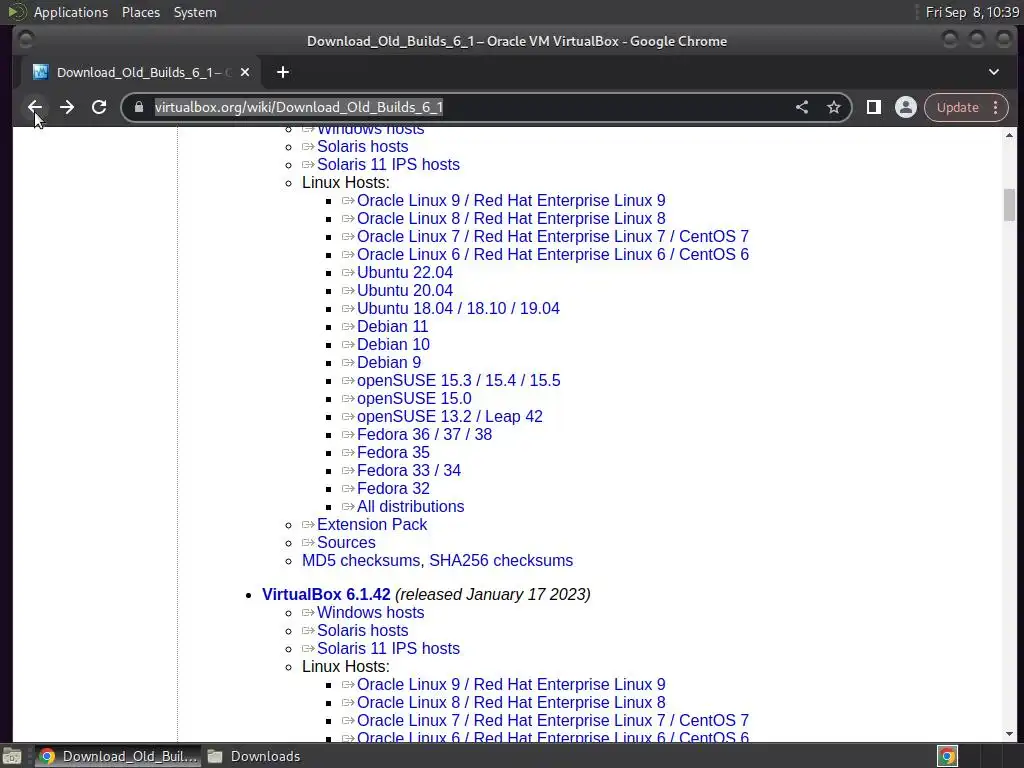Open the Debian 10 link
Image resolution: width=1024 pixels, height=768 pixels.
[393, 345]
